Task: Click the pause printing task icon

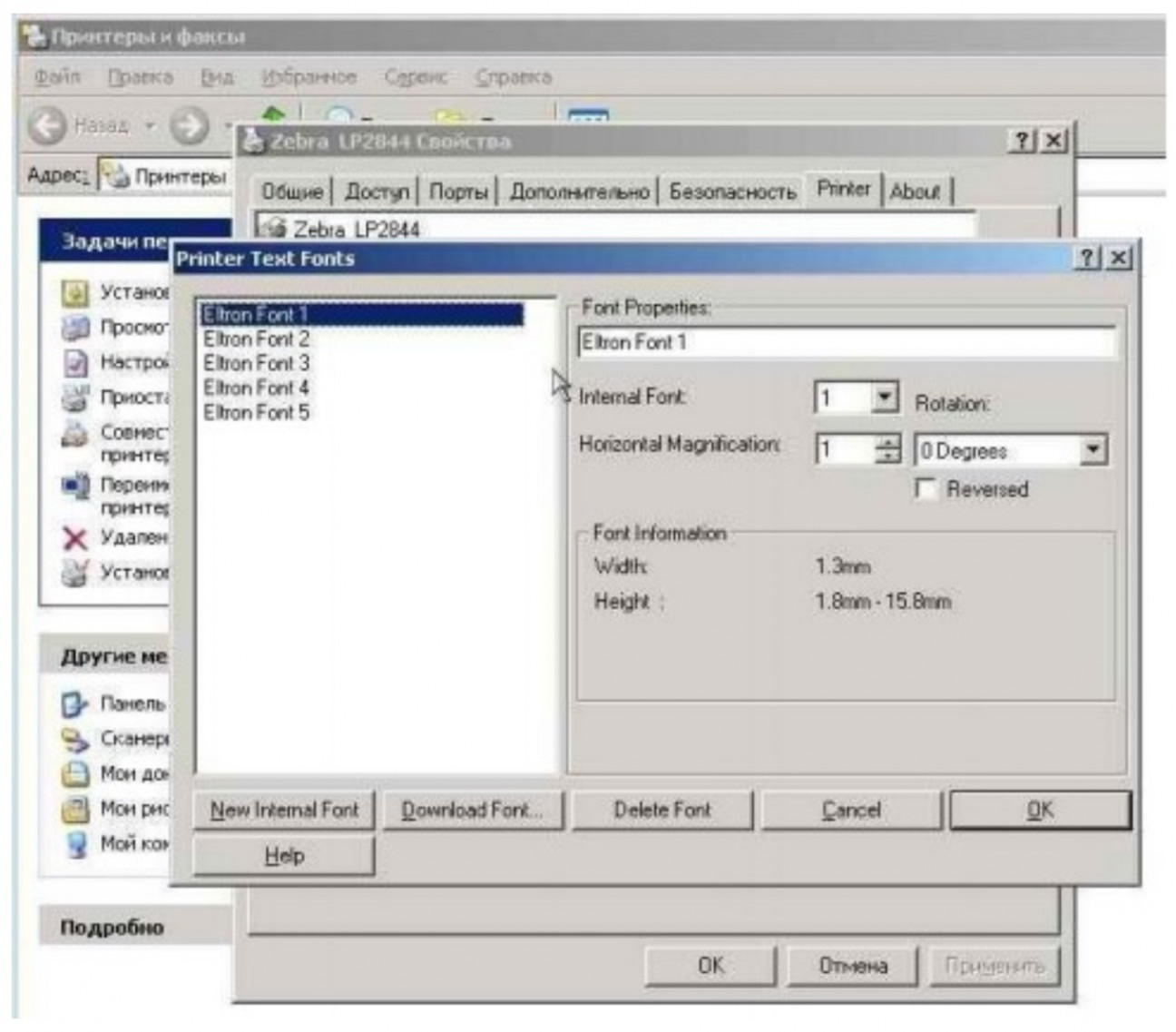Action: click(x=74, y=398)
